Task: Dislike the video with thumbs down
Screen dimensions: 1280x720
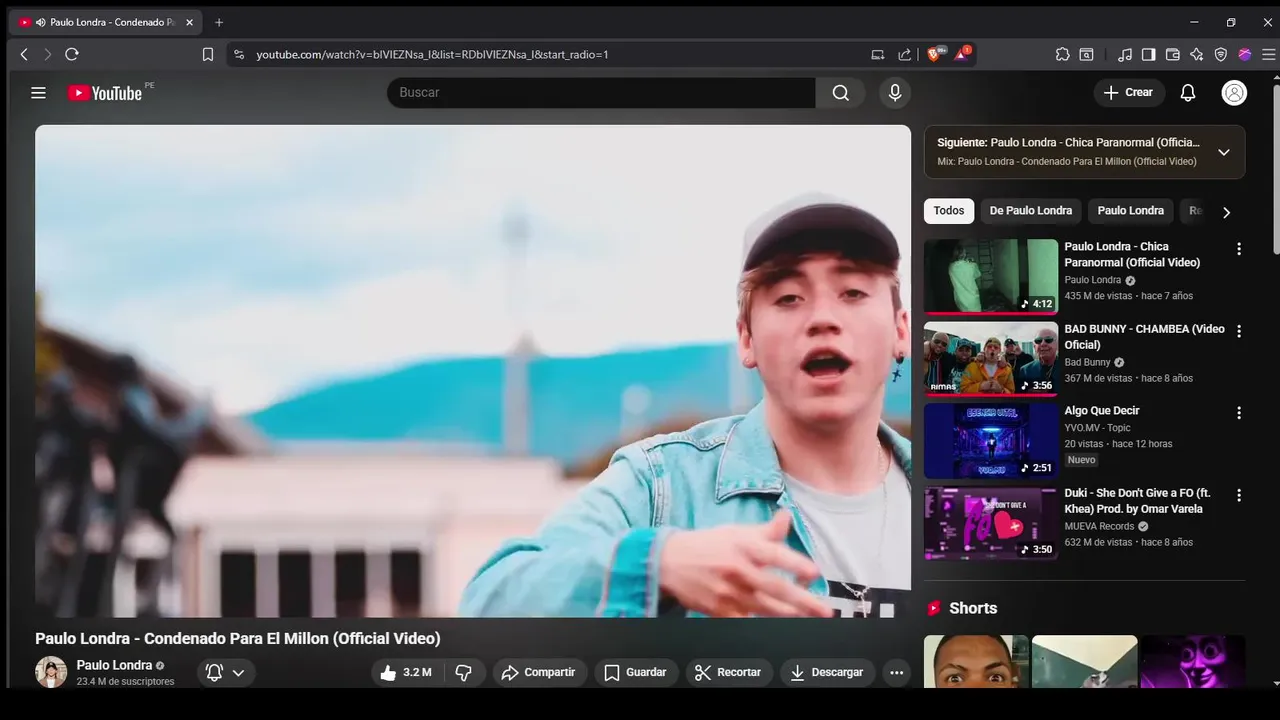Action: point(464,673)
